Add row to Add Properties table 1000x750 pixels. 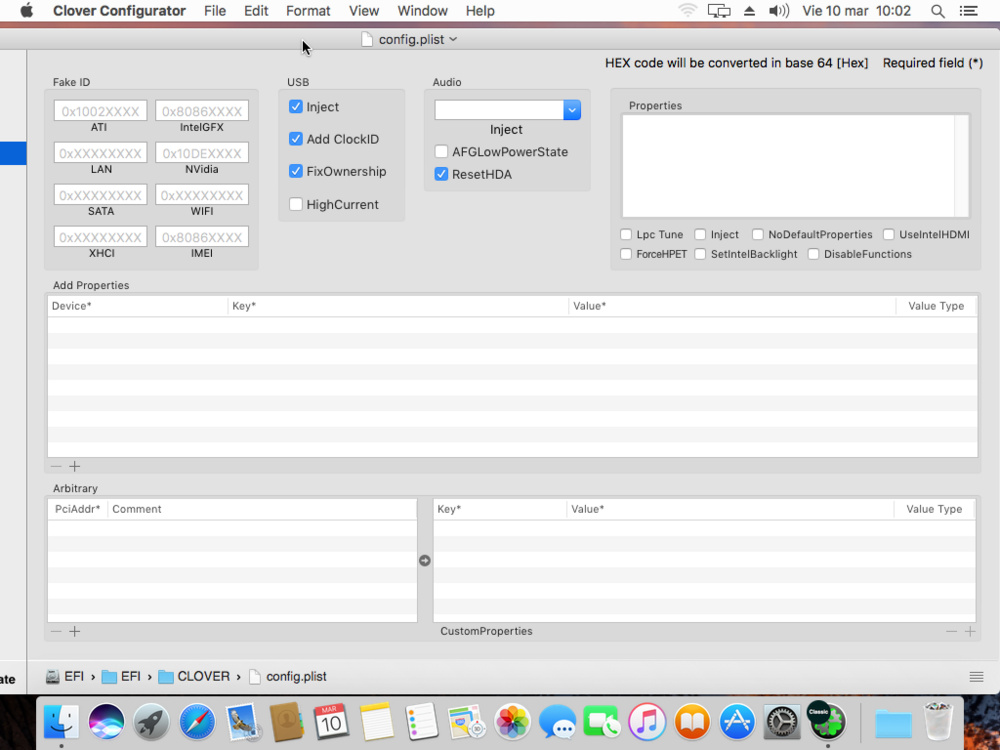click(x=75, y=466)
